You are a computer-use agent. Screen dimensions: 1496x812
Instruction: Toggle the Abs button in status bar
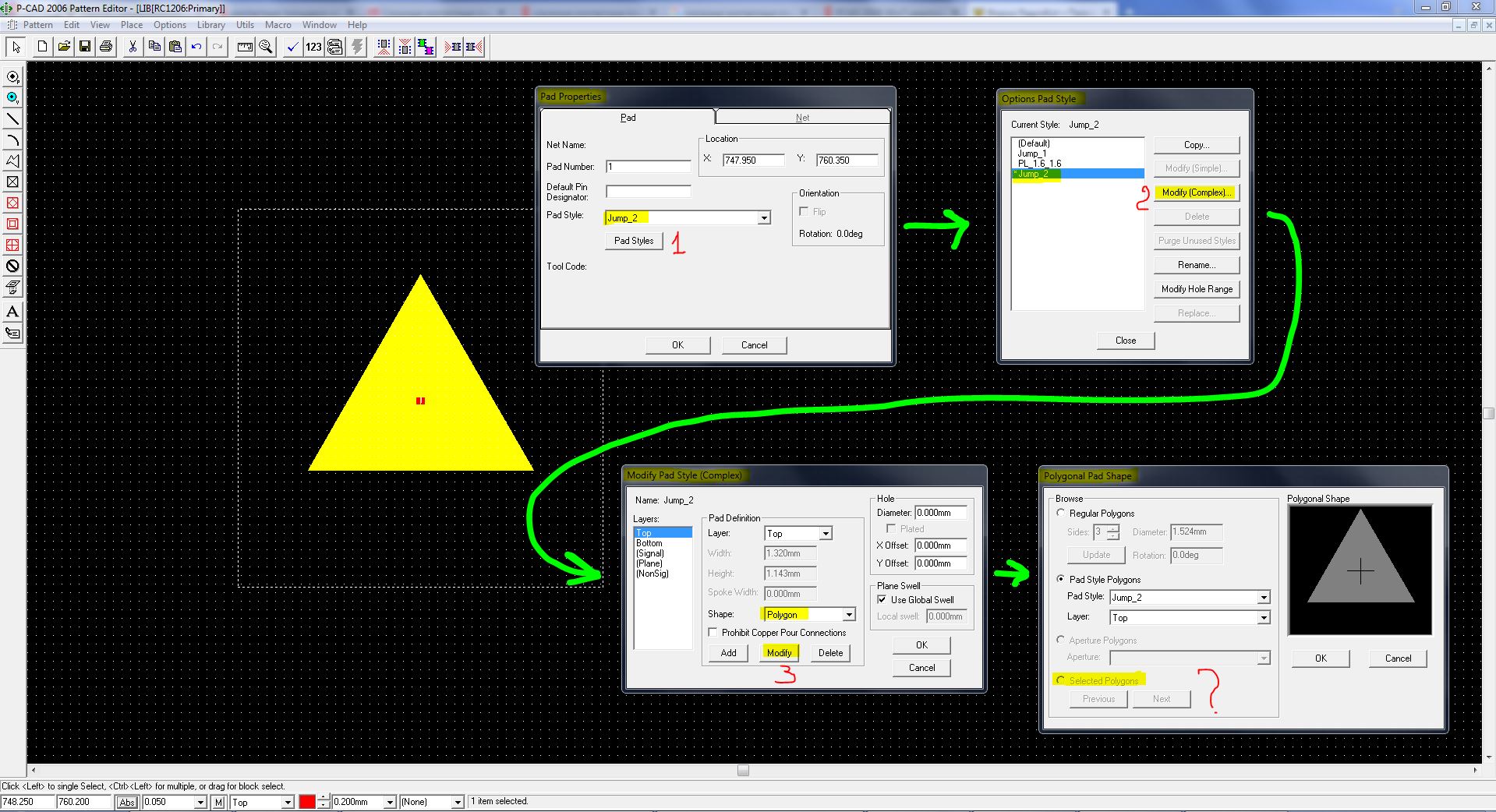[x=127, y=802]
